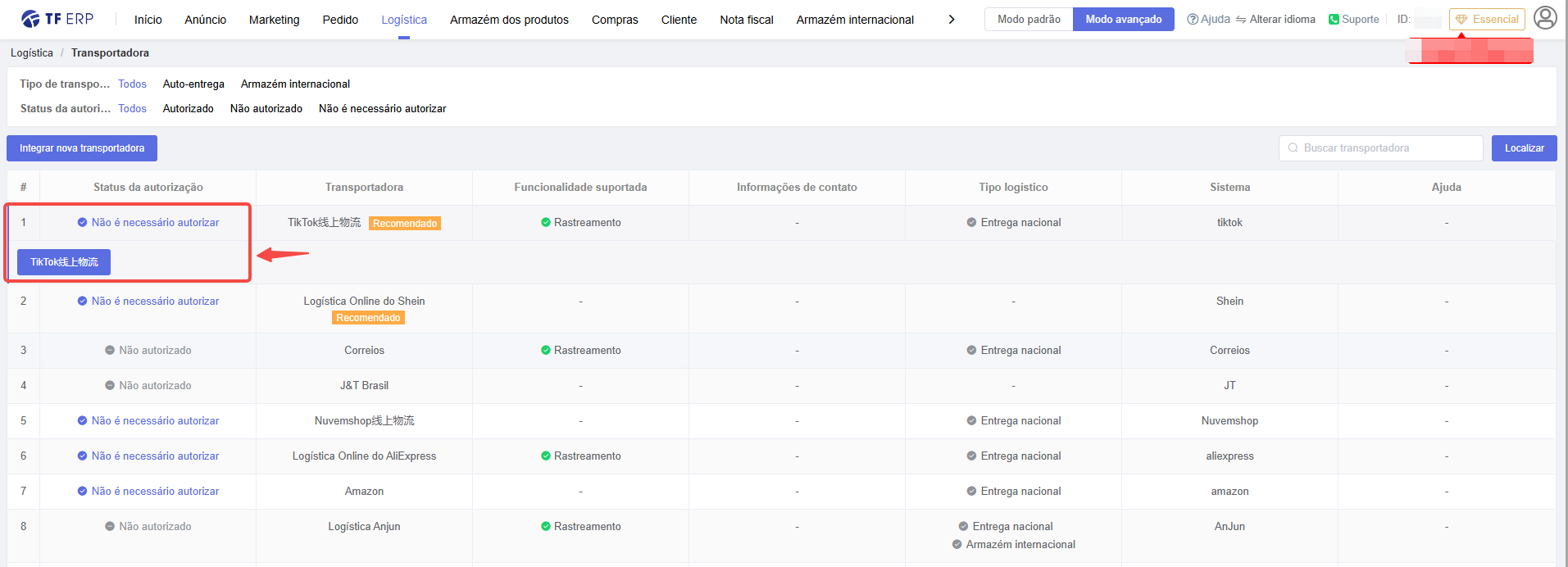
Task: Click the search magnifier icon in search box
Action: click(x=1293, y=148)
